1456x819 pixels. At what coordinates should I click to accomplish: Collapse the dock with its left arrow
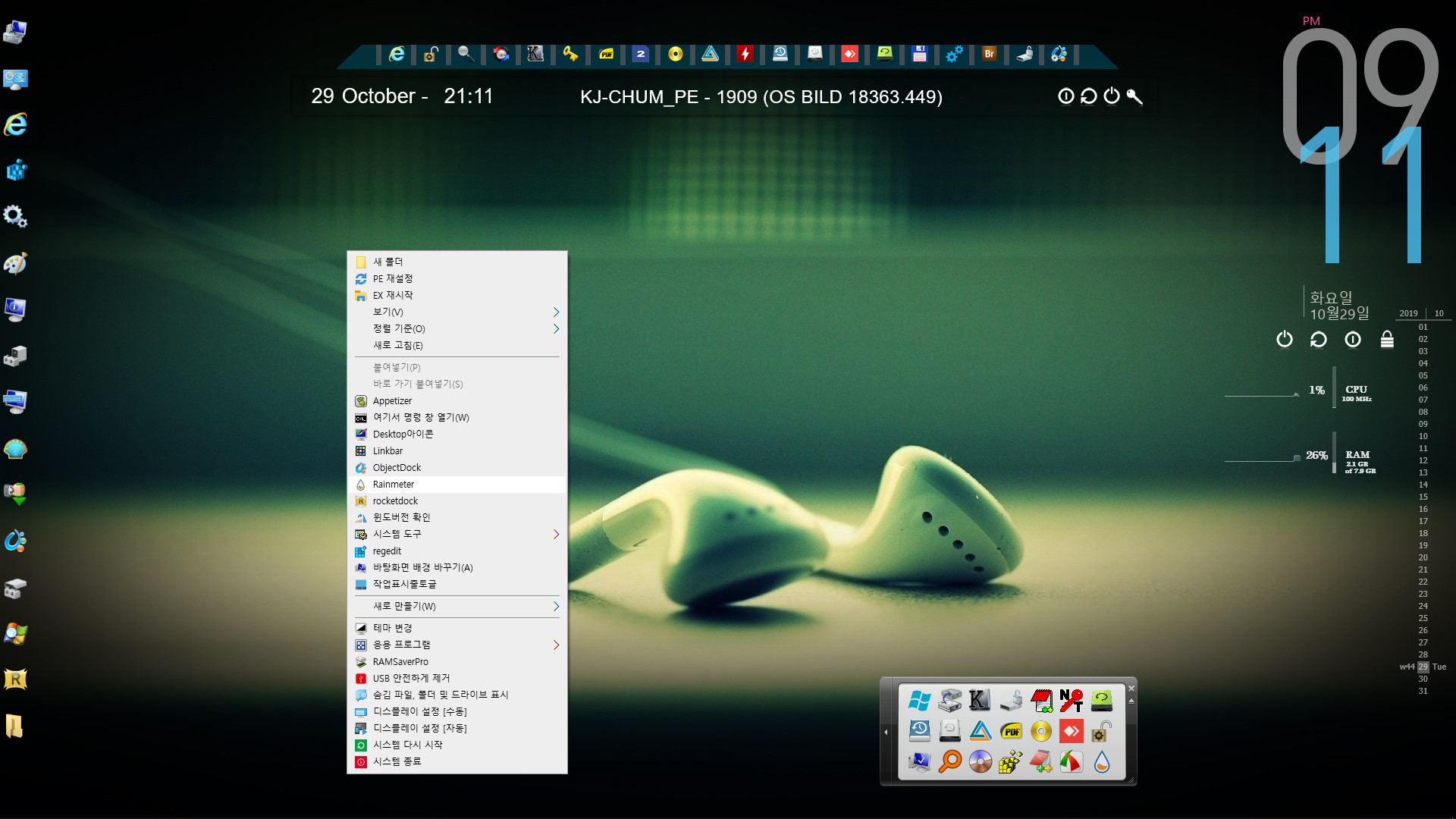886,732
